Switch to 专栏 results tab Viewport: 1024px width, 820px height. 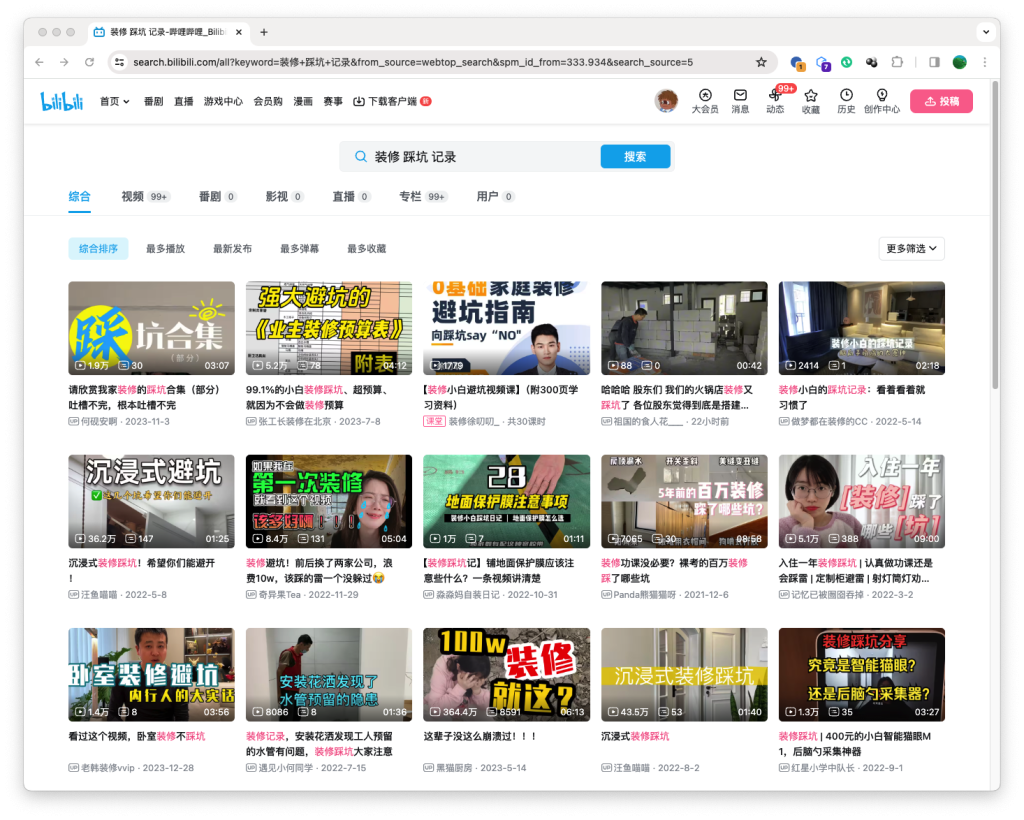[410, 197]
